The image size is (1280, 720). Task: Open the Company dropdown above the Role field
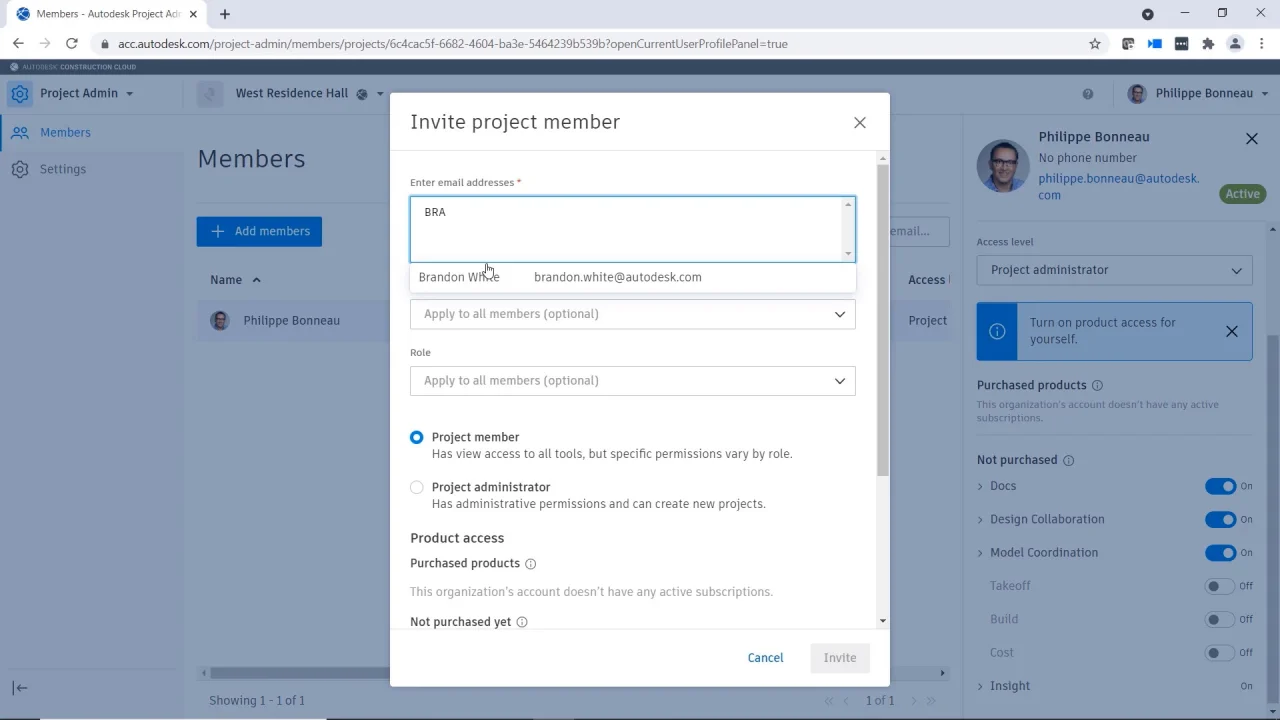632,314
